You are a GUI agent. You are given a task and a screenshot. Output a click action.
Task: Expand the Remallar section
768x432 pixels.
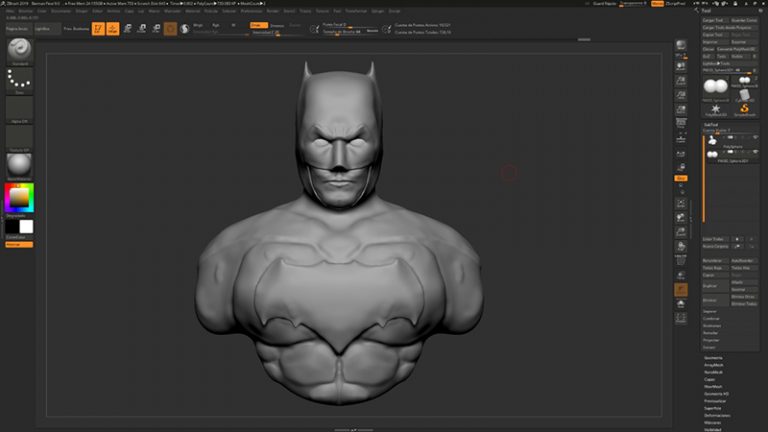click(x=711, y=333)
